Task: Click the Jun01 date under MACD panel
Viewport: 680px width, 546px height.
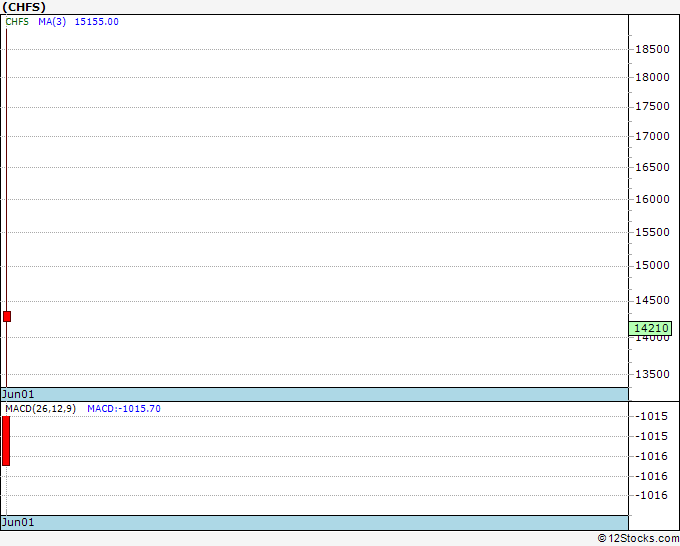Action: point(18,522)
